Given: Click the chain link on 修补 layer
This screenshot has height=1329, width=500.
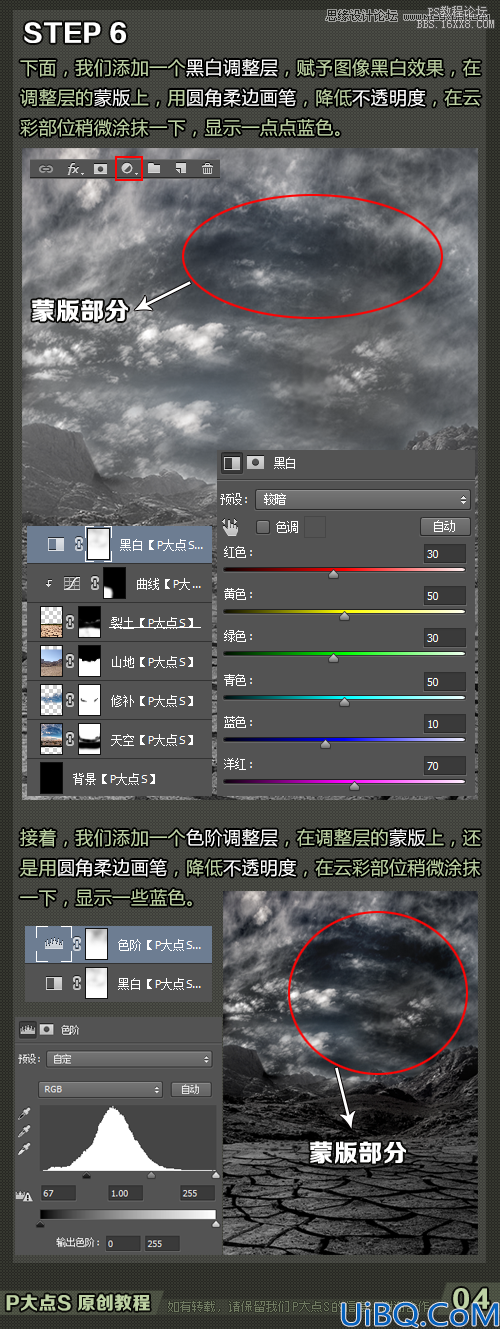Looking at the screenshot, I should (x=70, y=700).
